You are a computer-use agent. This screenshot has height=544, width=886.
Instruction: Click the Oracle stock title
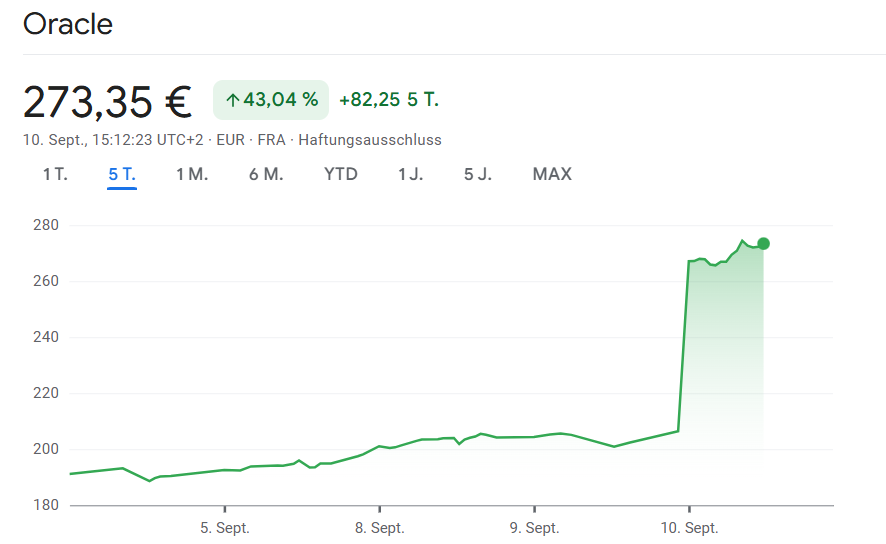(68, 24)
